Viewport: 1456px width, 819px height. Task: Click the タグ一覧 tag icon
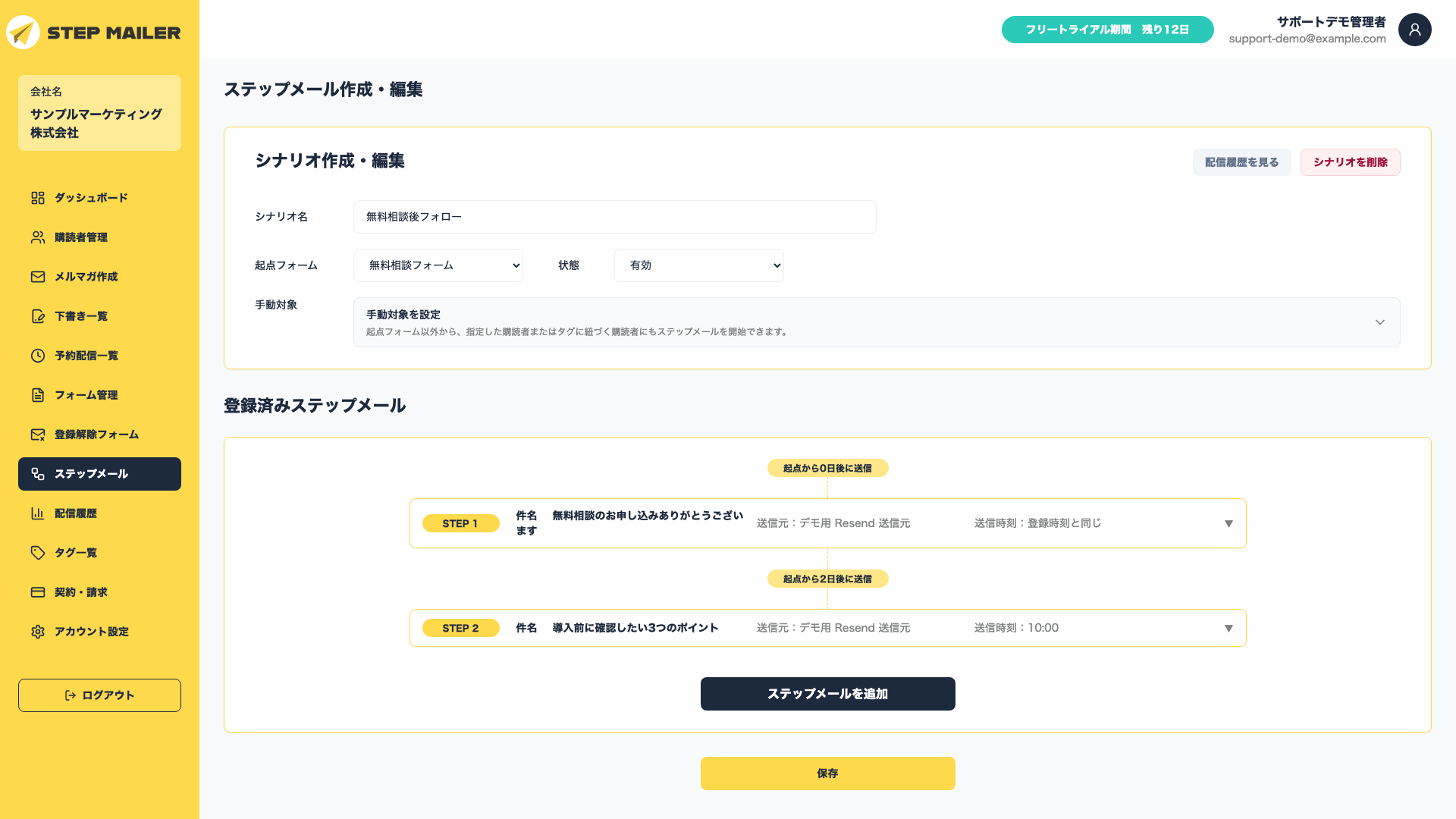pyautogui.click(x=38, y=553)
